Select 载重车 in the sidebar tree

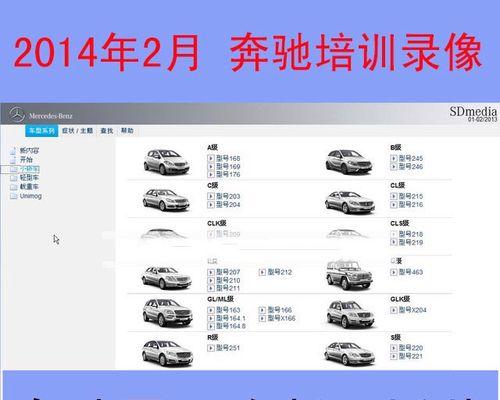click(x=29, y=187)
